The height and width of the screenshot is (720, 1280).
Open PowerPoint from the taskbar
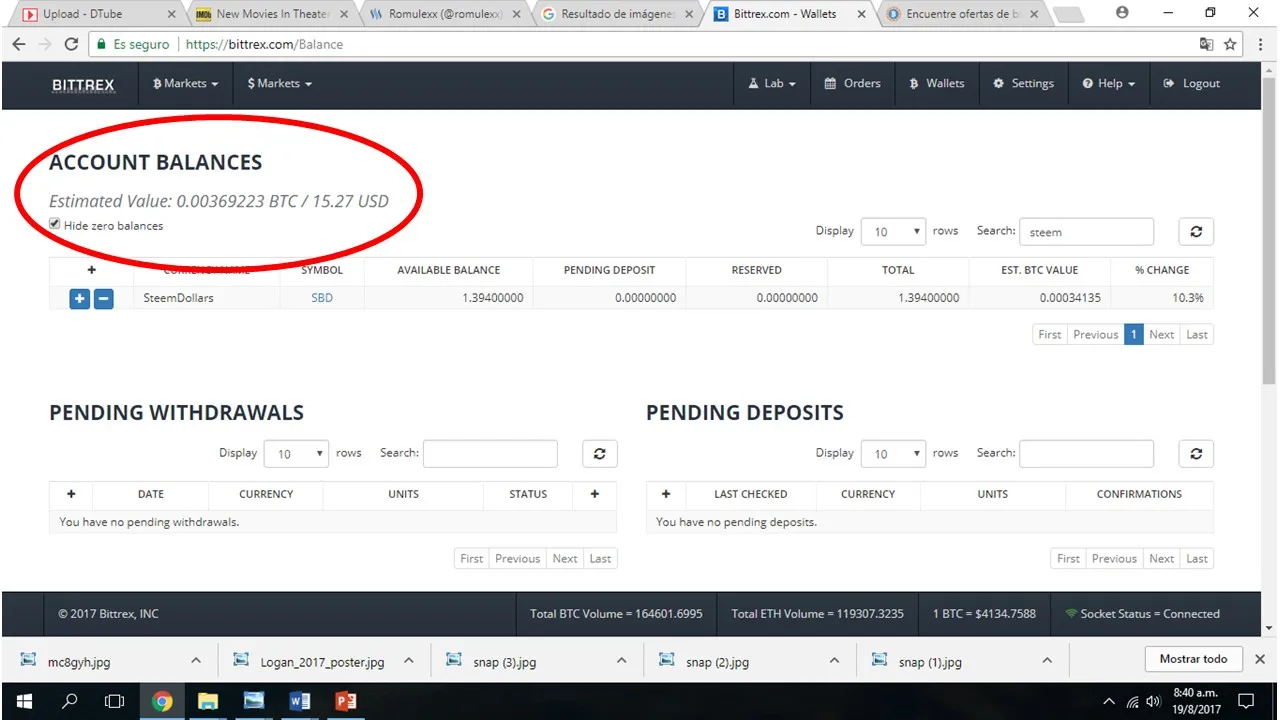(345, 701)
